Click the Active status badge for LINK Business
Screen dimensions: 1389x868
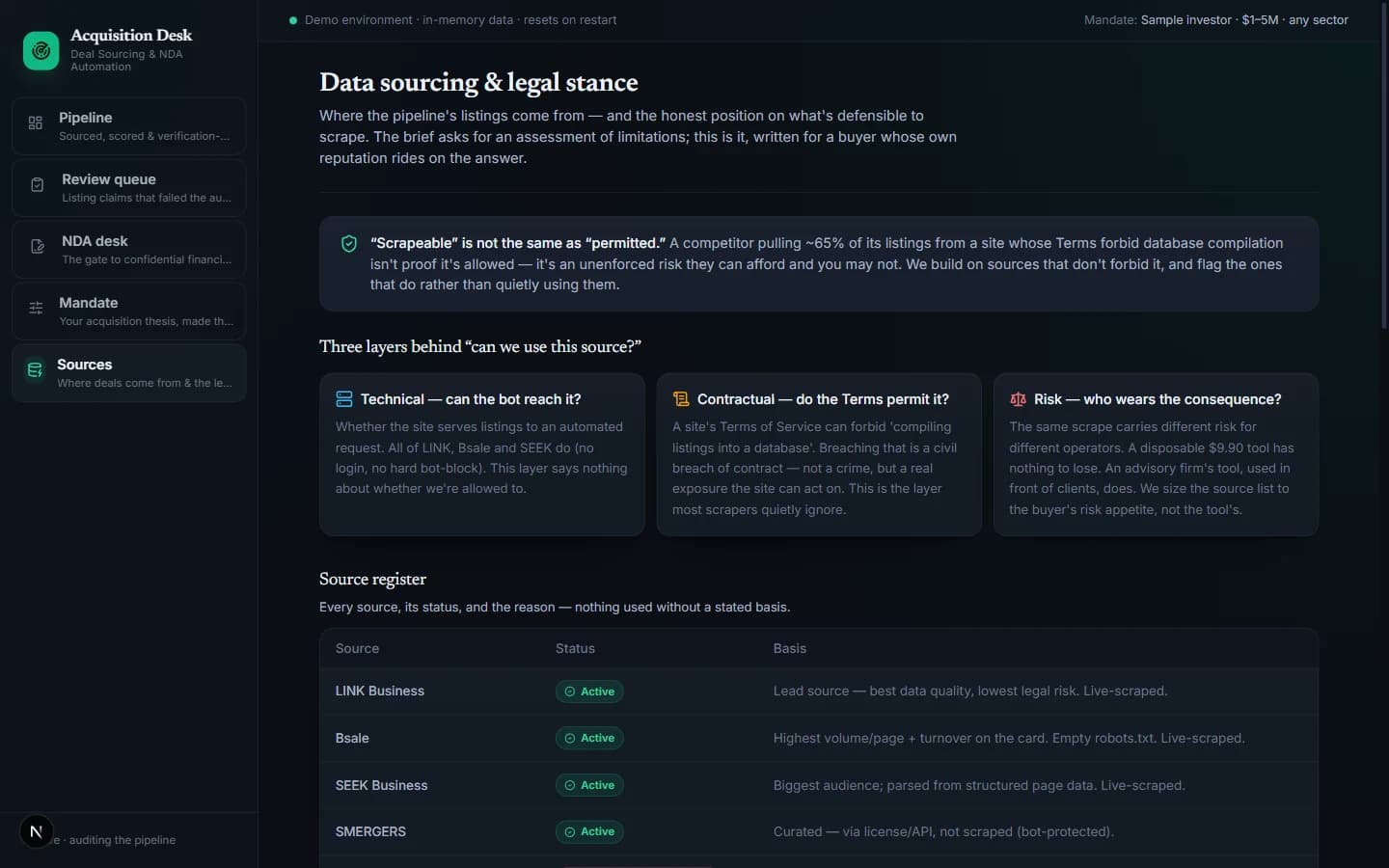(x=589, y=692)
